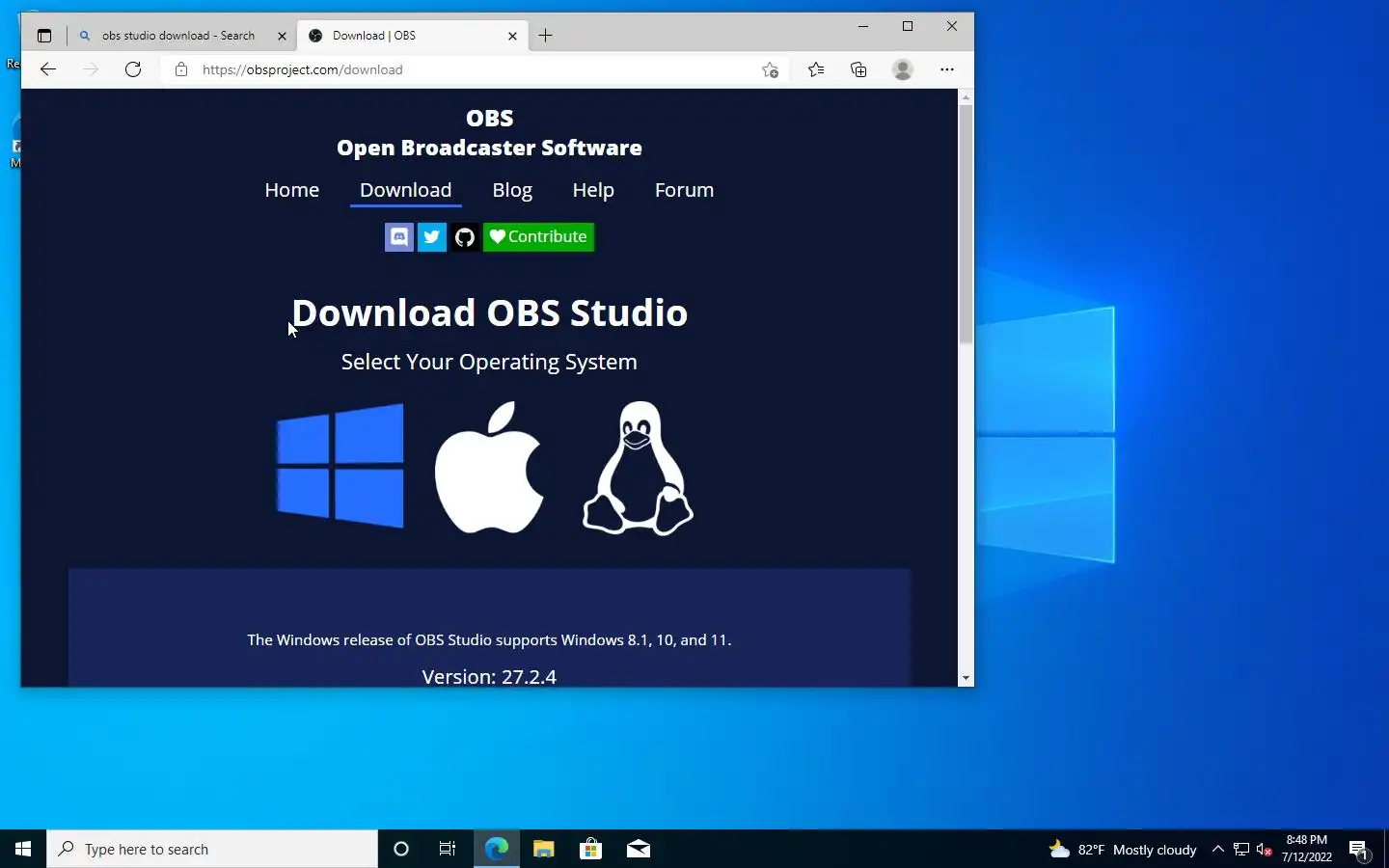Open the Collections icon
This screenshot has width=1389, height=868.
pos(858,69)
